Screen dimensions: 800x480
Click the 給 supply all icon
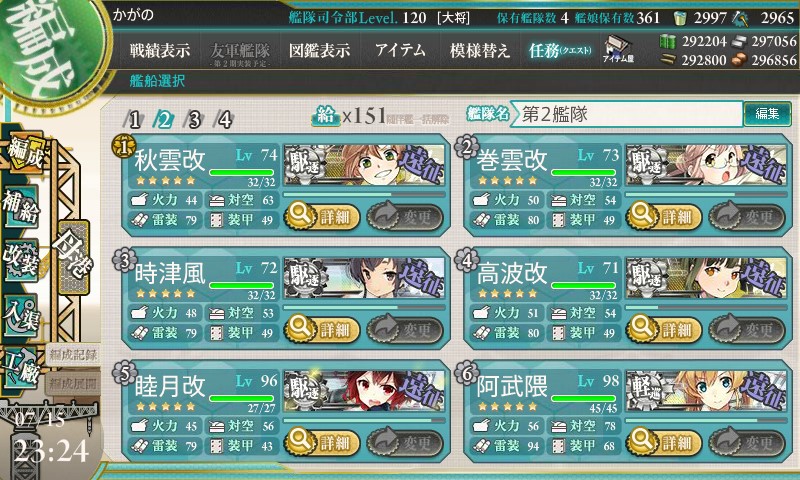(x=326, y=116)
